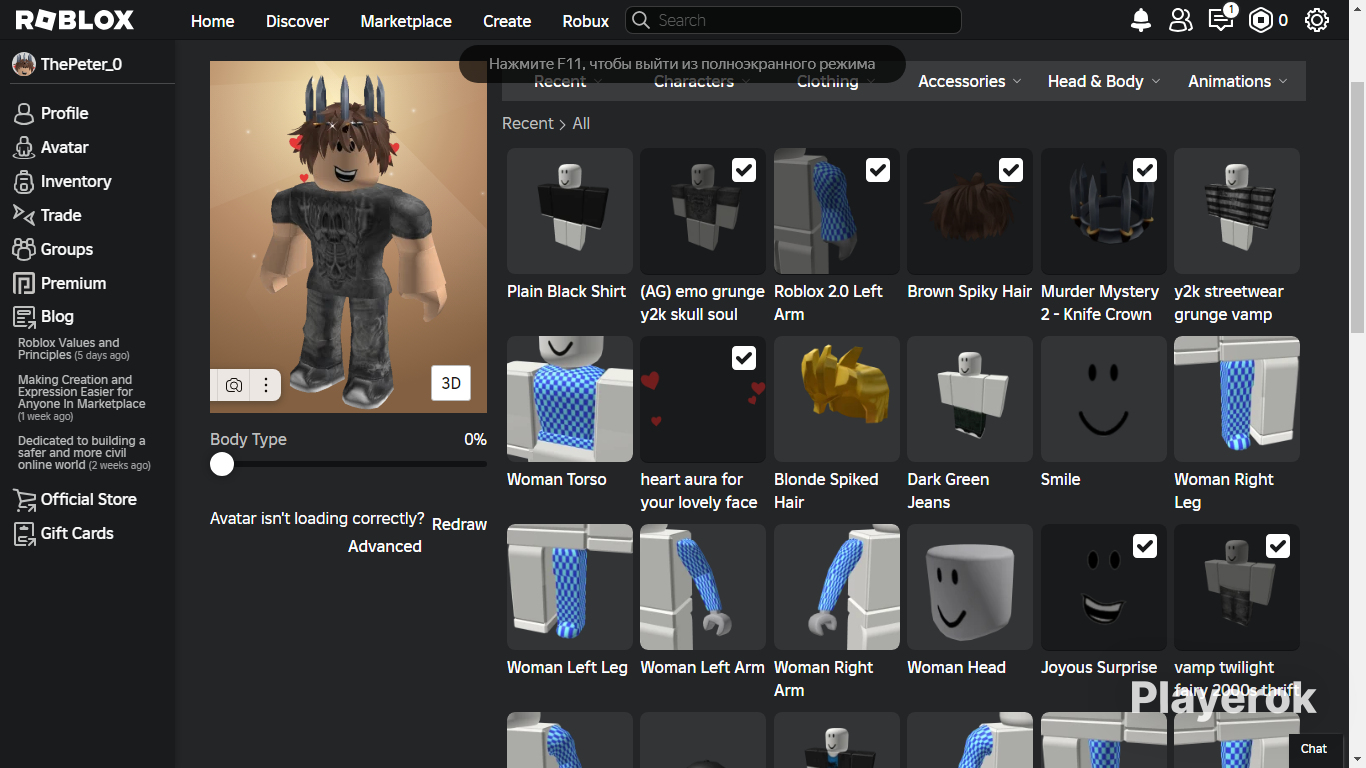Click the Redraw link

(459, 524)
